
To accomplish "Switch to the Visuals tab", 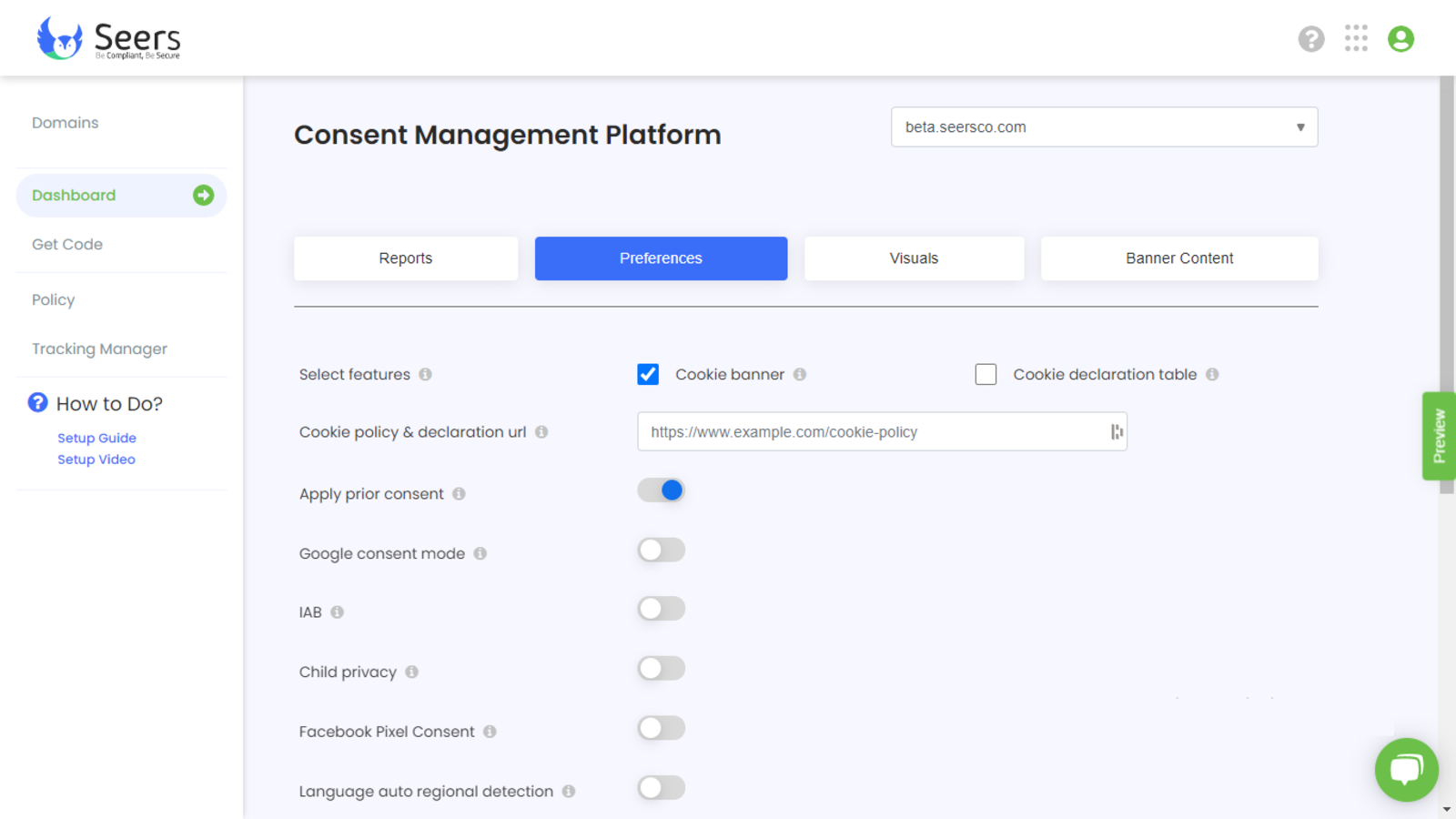I will click(x=914, y=258).
